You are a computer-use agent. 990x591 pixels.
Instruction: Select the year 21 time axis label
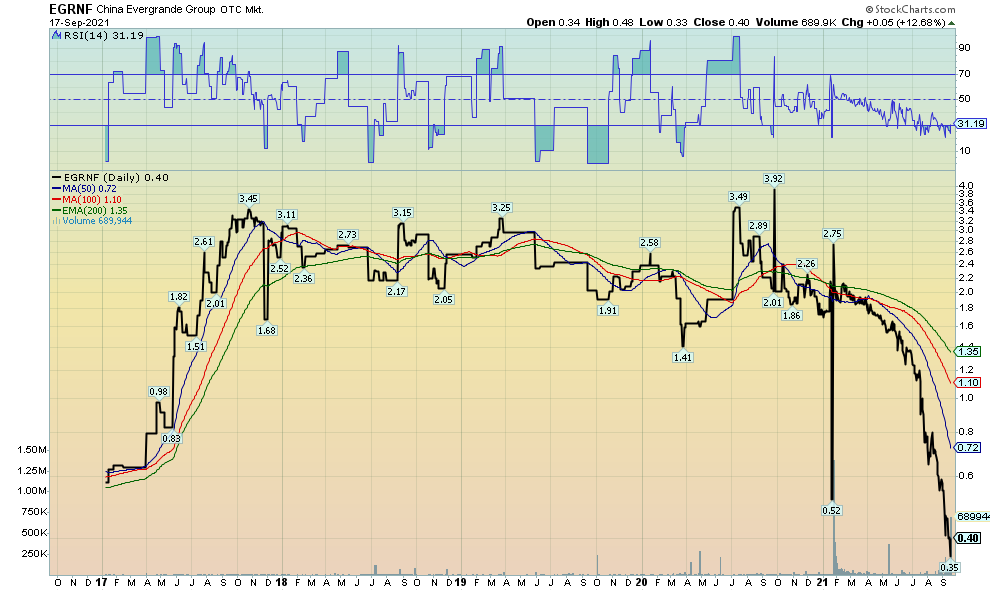(822, 581)
